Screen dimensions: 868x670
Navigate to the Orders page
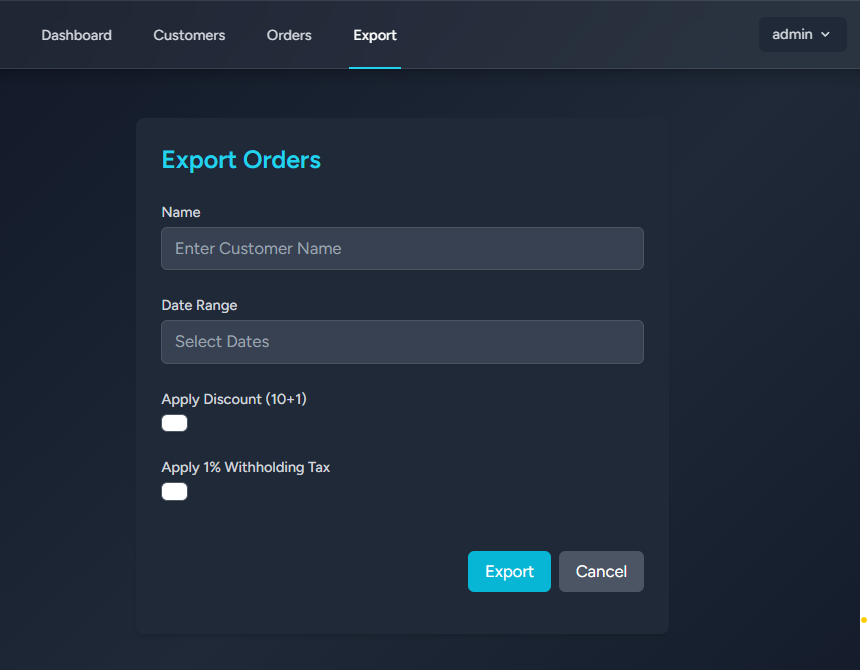(x=289, y=34)
